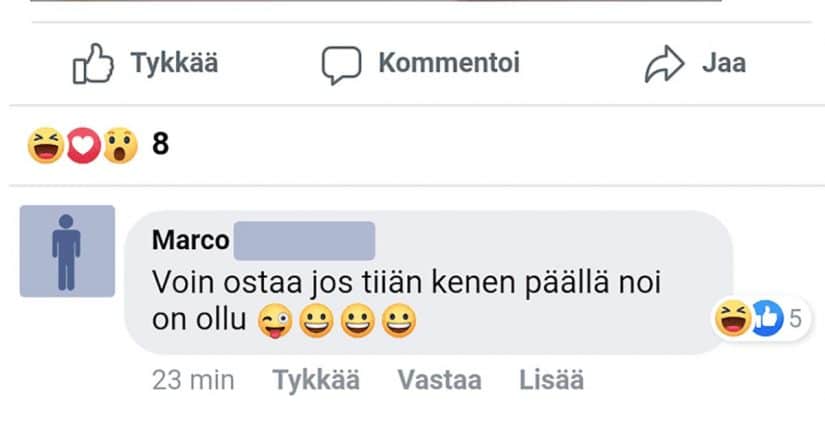Click the Kommentoi post button label
Screen dimensions: 825x432
point(449,63)
